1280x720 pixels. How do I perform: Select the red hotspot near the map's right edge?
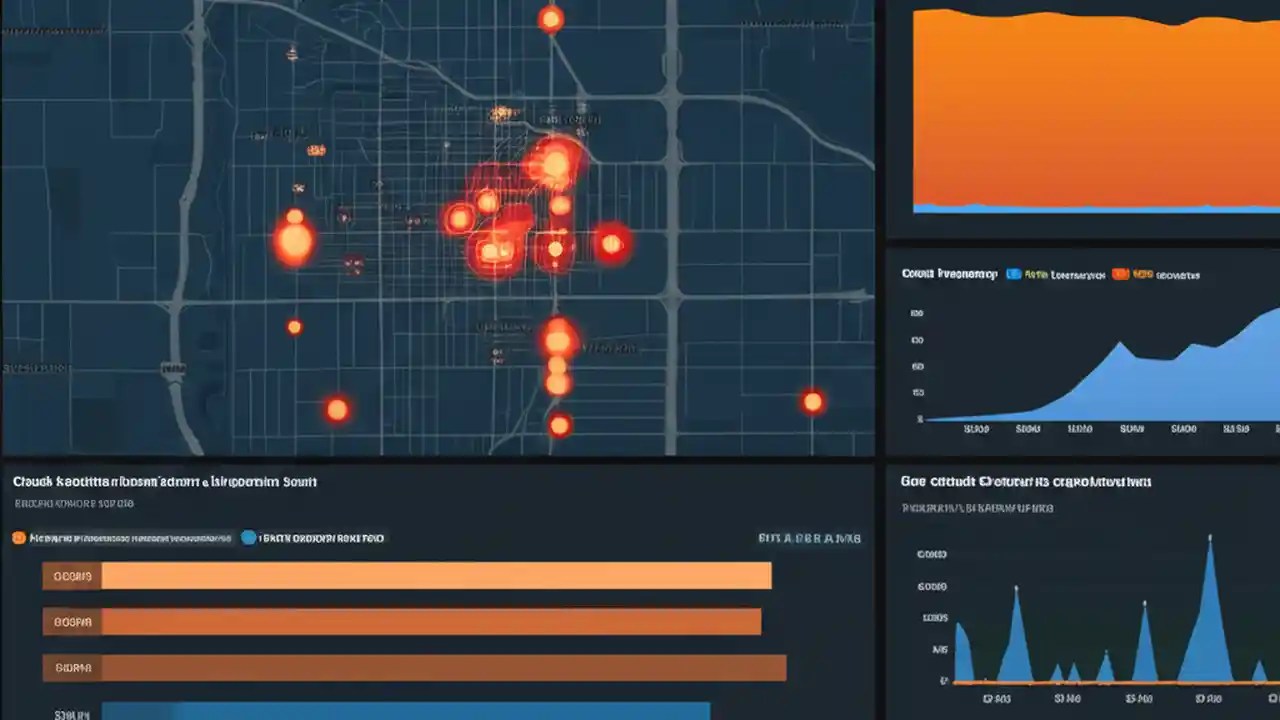click(813, 401)
